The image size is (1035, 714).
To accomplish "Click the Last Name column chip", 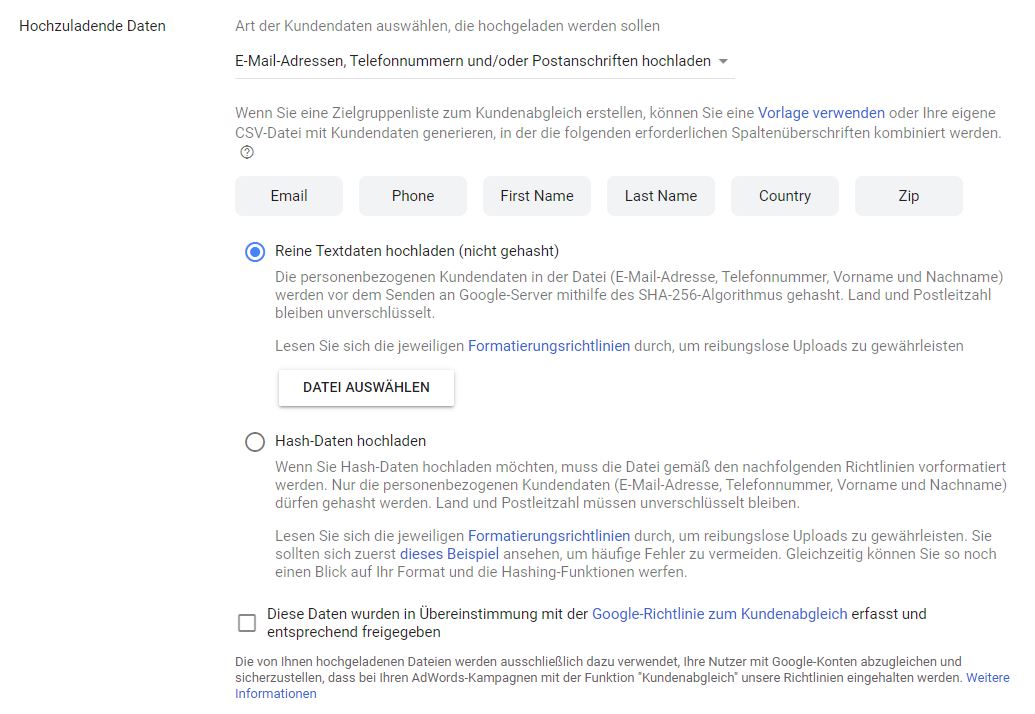I will 661,196.
